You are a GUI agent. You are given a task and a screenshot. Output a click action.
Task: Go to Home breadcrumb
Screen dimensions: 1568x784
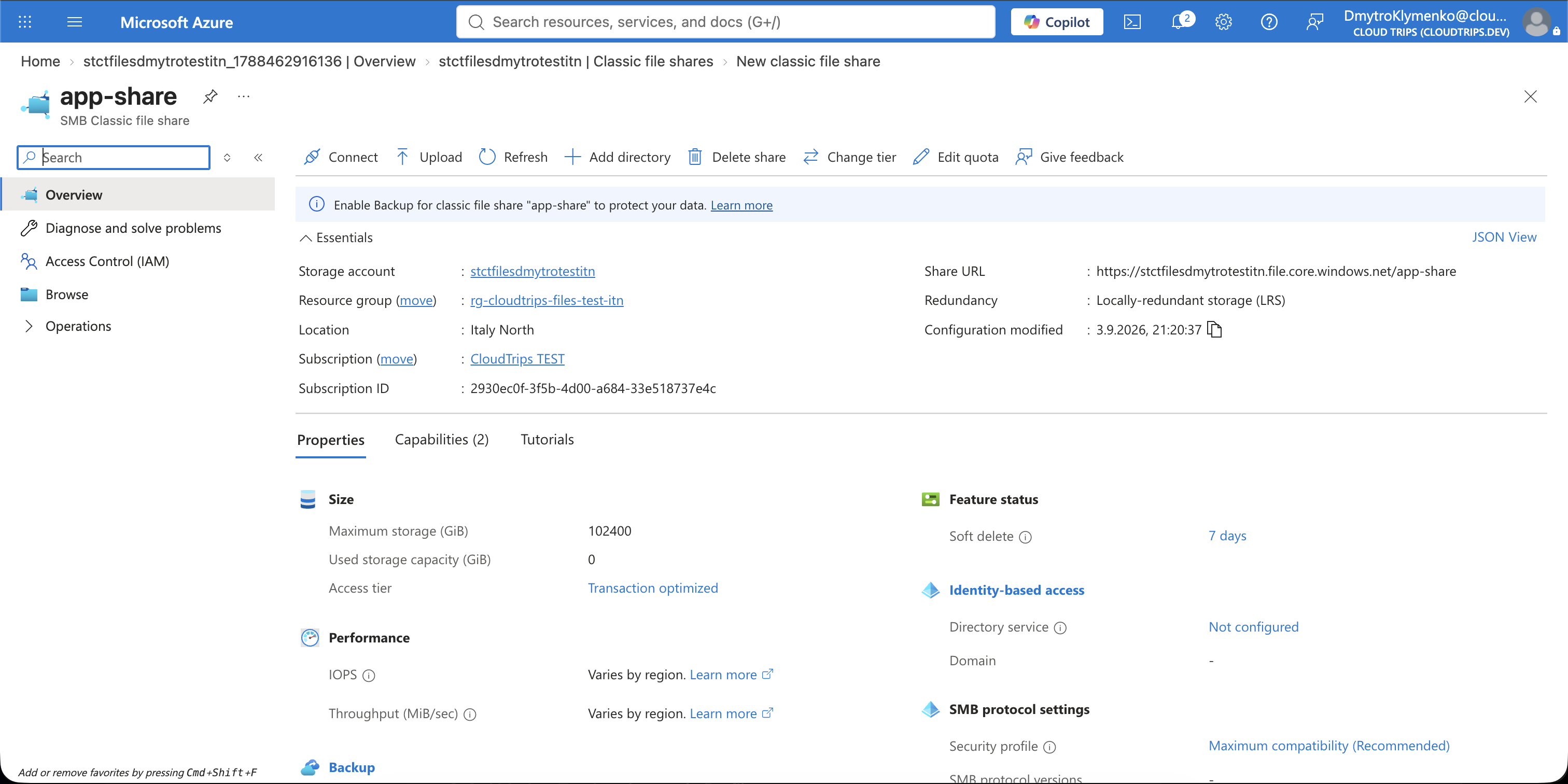point(40,62)
